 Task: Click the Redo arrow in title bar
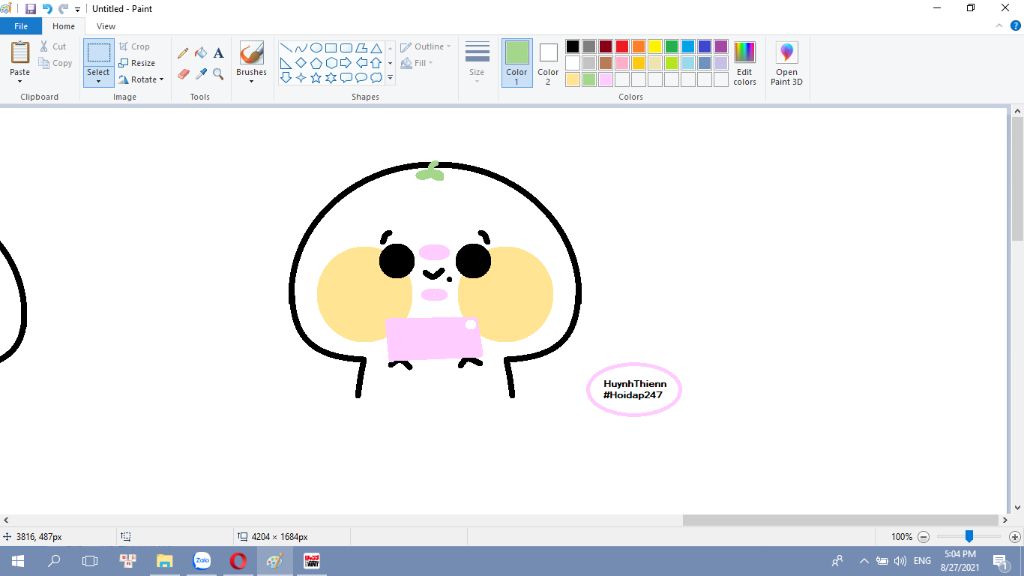click(63, 8)
